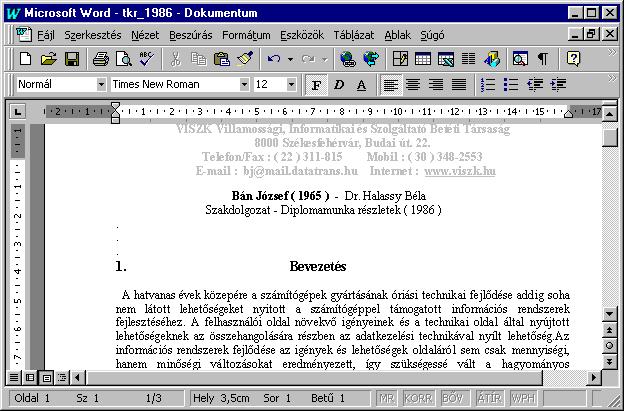624x411 pixels.
Task: Toggle bold formatting F button
Action: pos(316,85)
